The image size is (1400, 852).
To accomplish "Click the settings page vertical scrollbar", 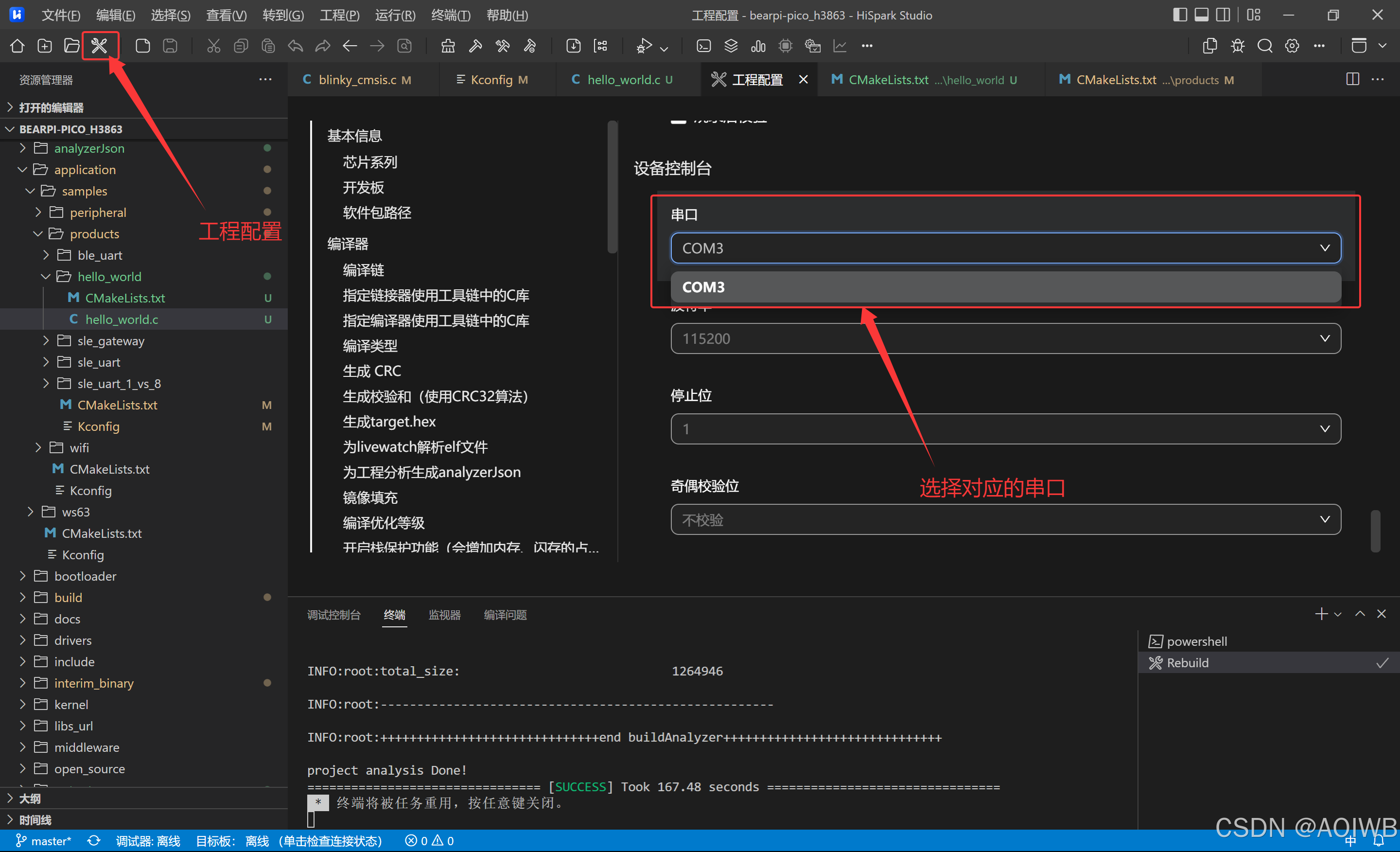I will coord(1375,531).
